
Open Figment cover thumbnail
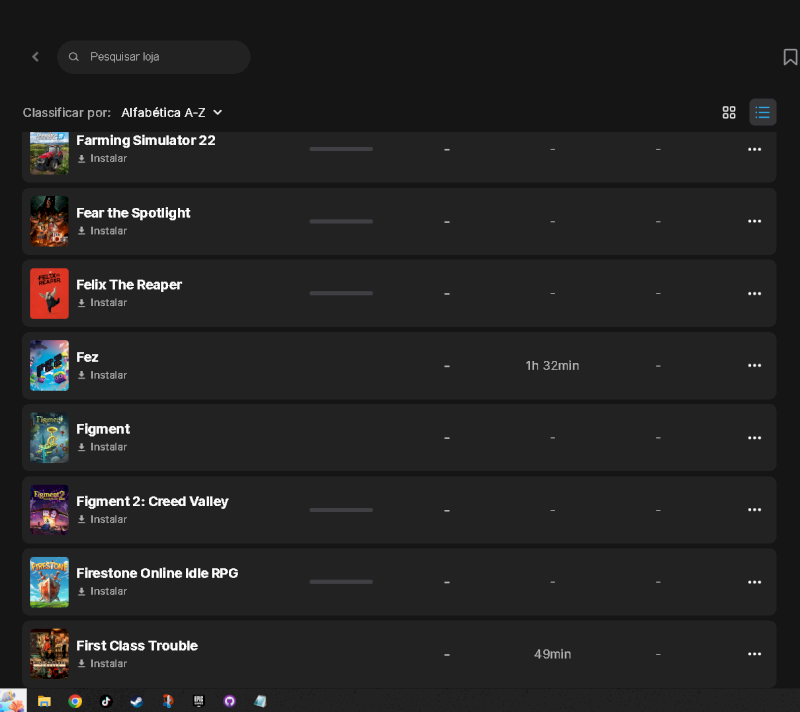point(49,438)
